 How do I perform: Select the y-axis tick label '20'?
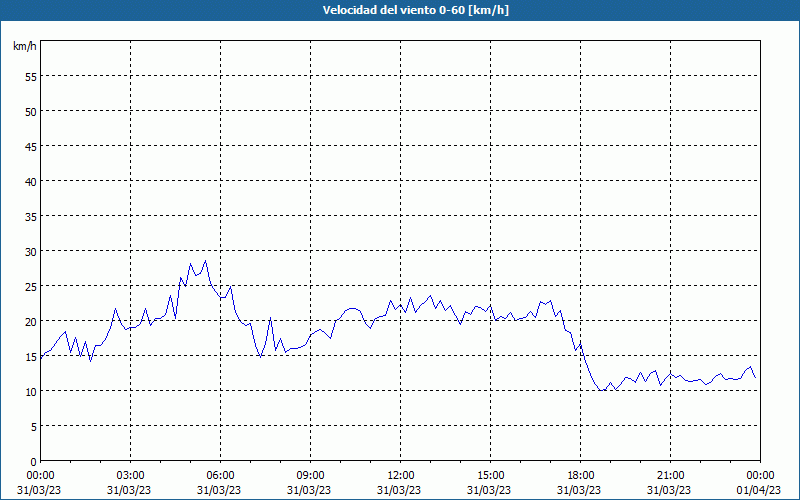[x=30, y=322]
